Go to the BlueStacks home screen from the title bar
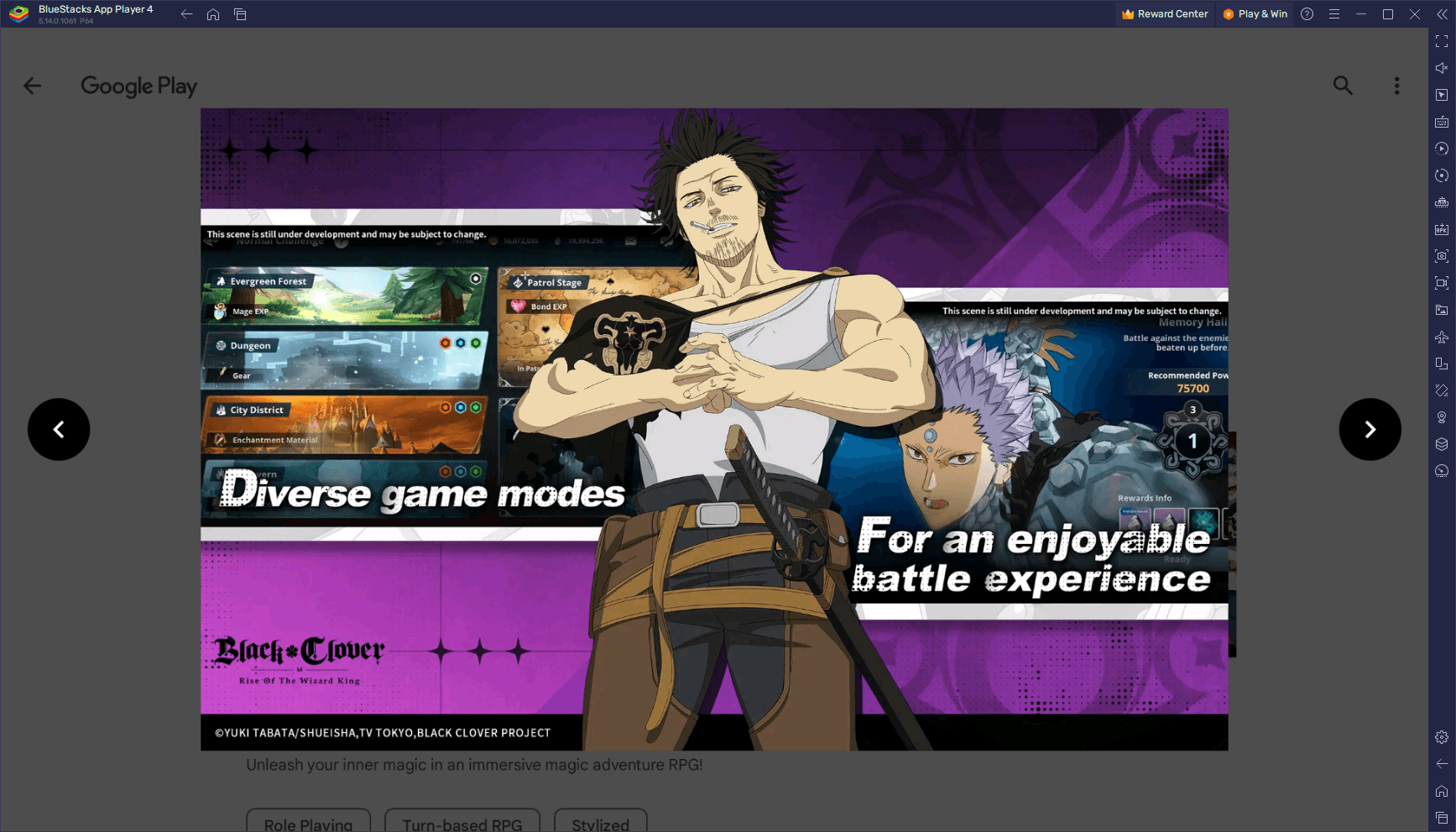 [213, 14]
